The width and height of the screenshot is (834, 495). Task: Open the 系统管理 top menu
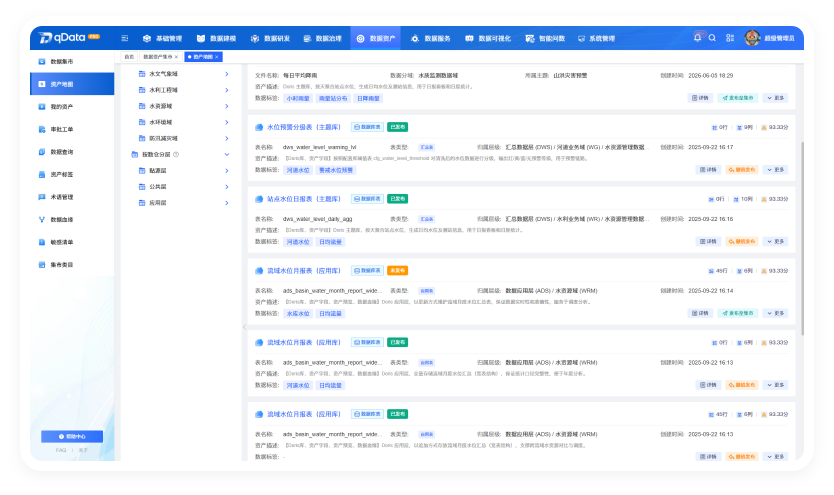pyautogui.click(x=596, y=38)
